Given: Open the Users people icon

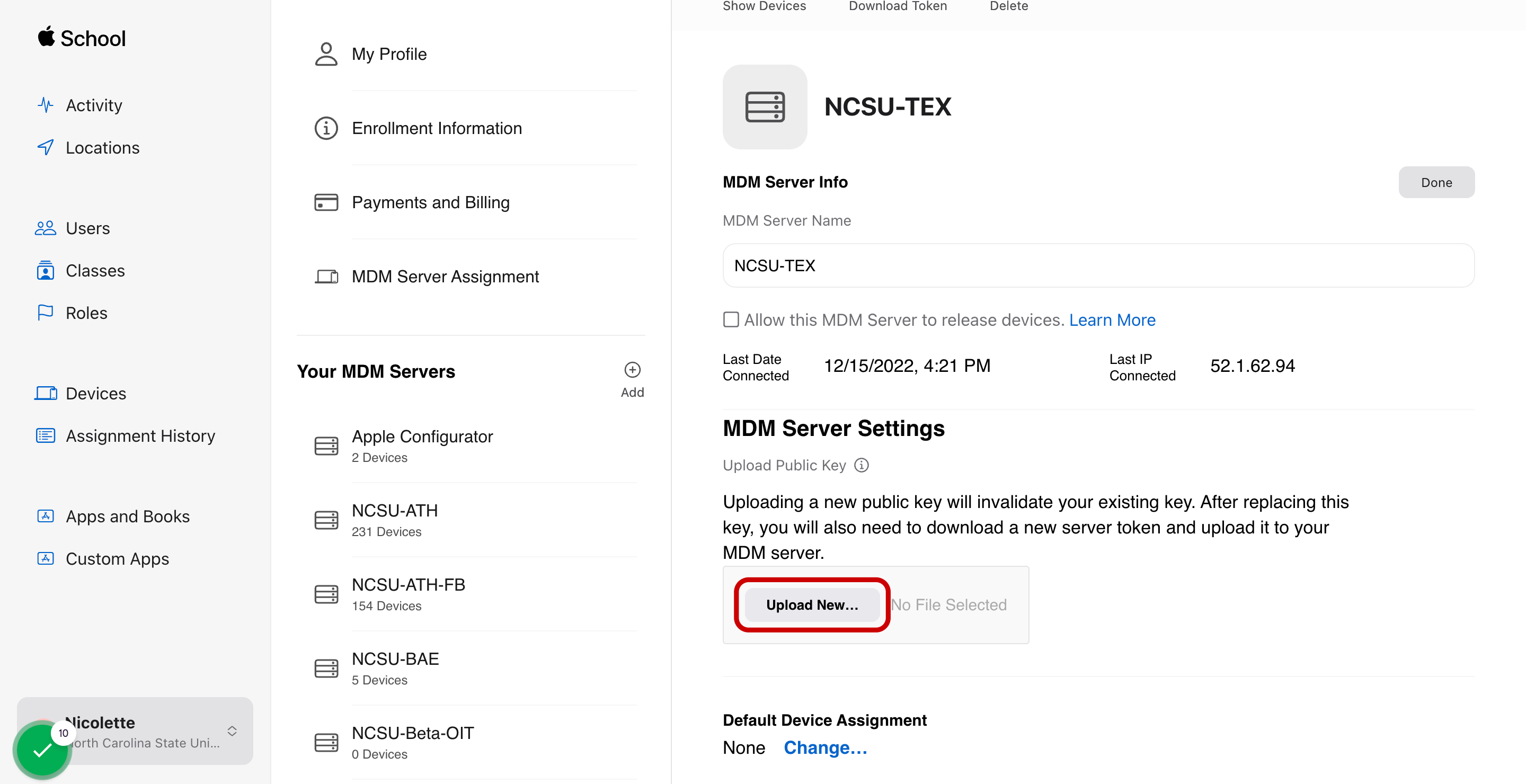Looking at the screenshot, I should [46, 228].
